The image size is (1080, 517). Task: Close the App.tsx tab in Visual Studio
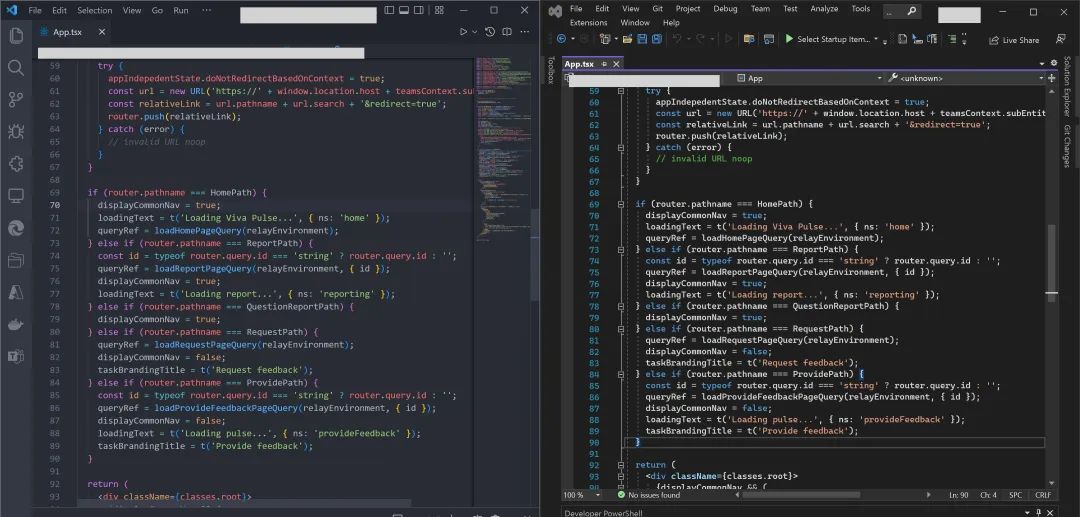(x=616, y=64)
